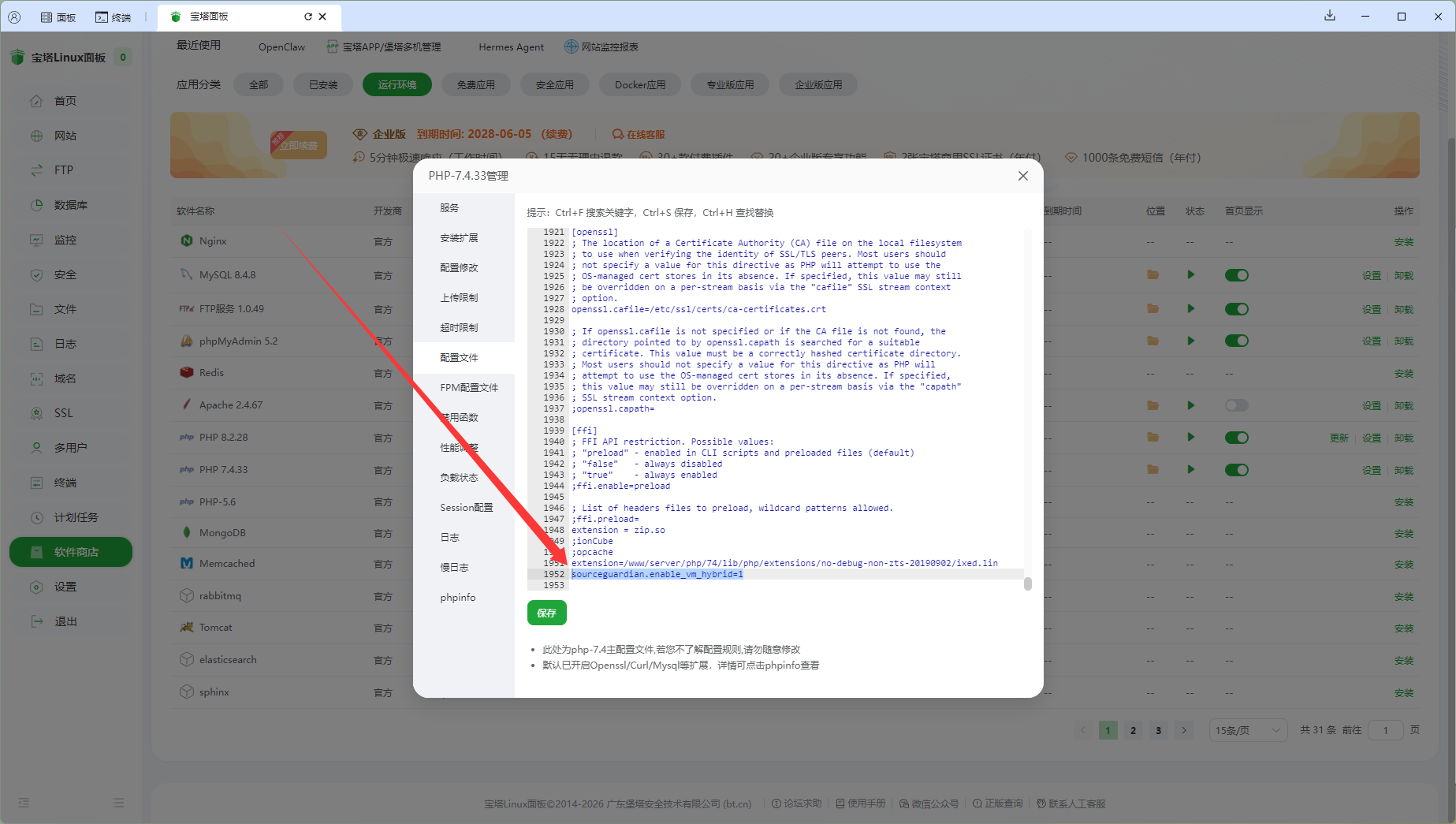Enable homepage display for Apache 2.4.67
The width and height of the screenshot is (1456, 824).
tap(1236, 405)
